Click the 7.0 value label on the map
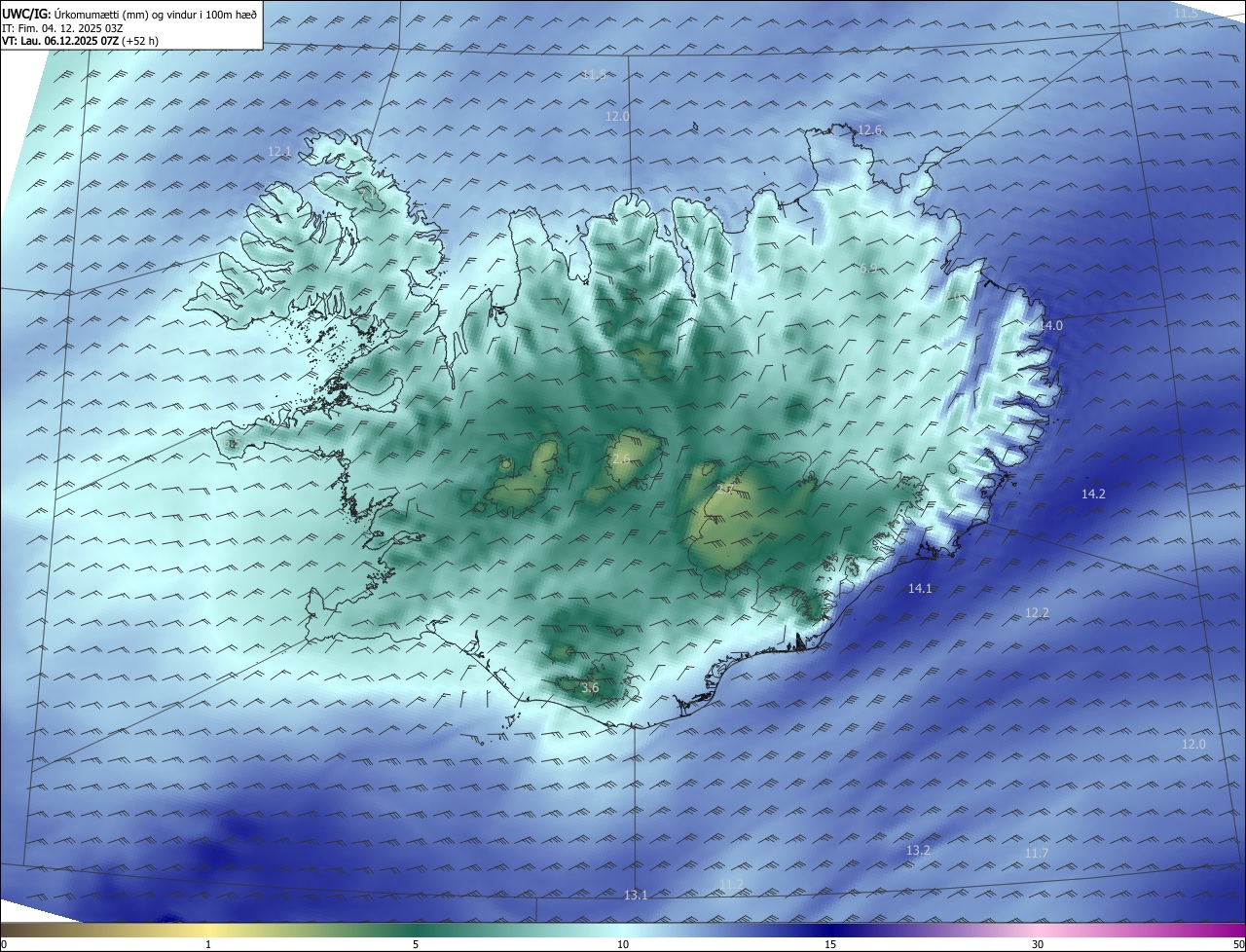Image resolution: width=1246 pixels, height=952 pixels. click(x=953, y=297)
